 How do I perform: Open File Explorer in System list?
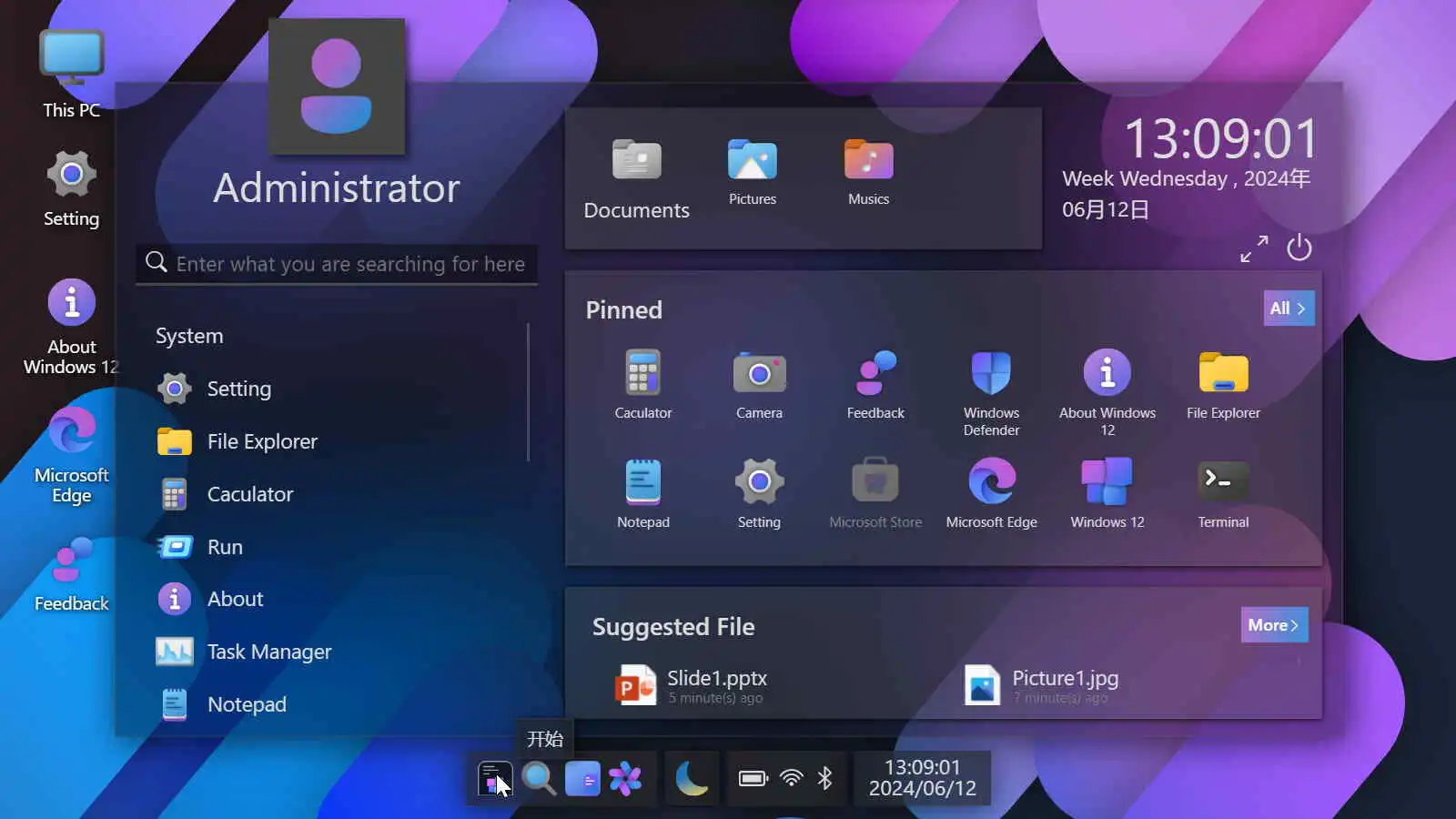point(237,441)
